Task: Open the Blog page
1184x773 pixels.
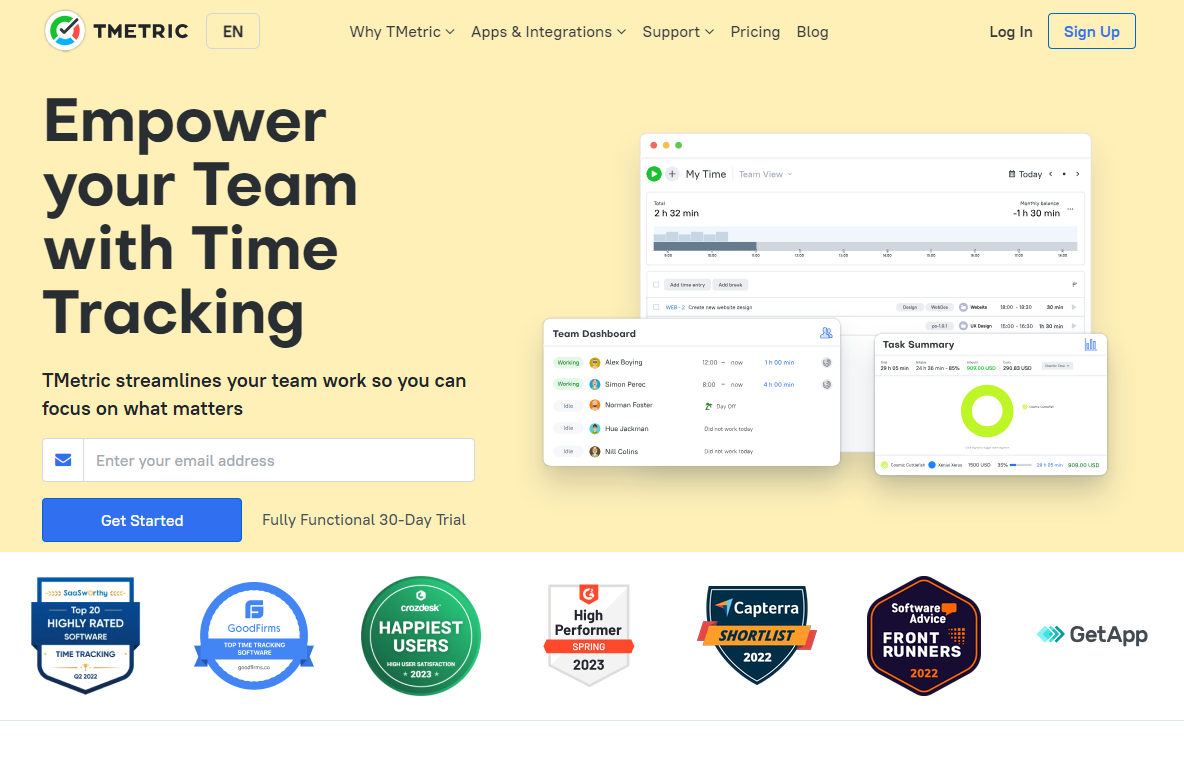Action: [x=812, y=32]
